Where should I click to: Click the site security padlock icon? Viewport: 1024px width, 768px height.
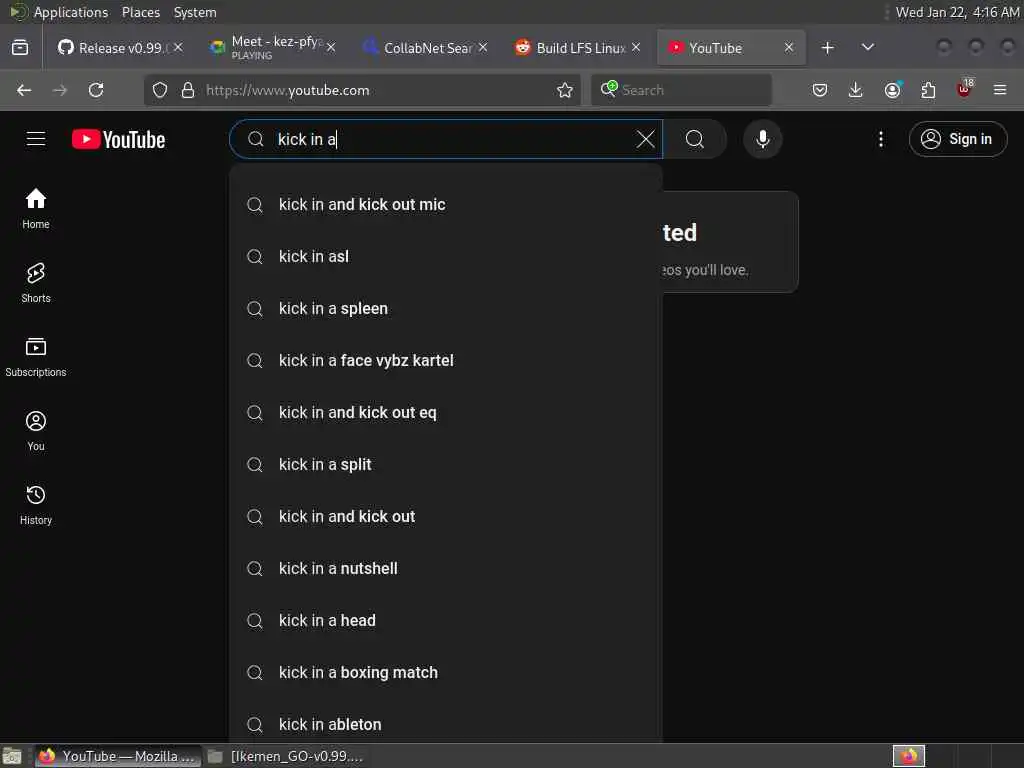click(x=188, y=90)
